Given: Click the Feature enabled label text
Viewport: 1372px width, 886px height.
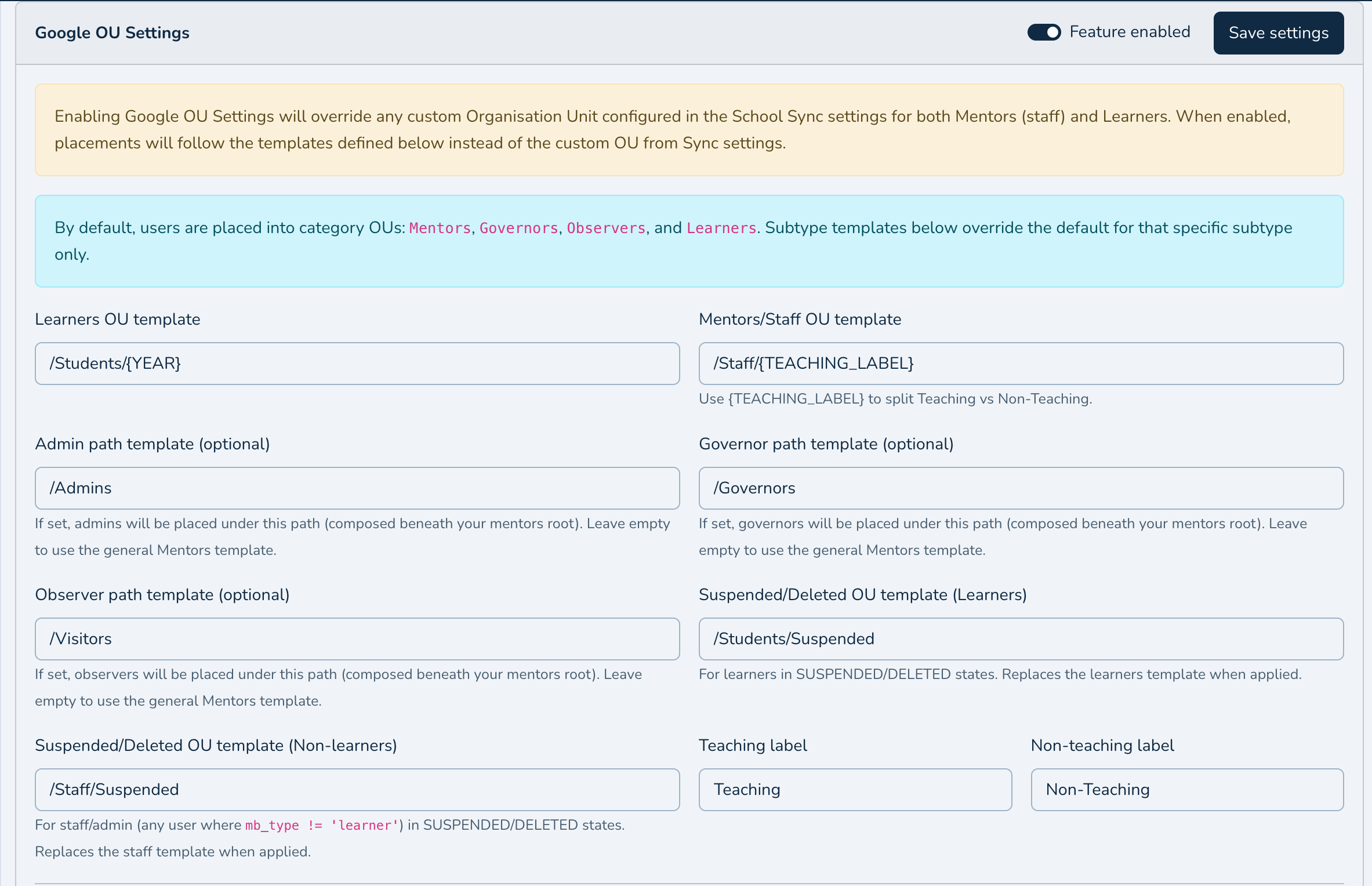Looking at the screenshot, I should (x=1130, y=32).
